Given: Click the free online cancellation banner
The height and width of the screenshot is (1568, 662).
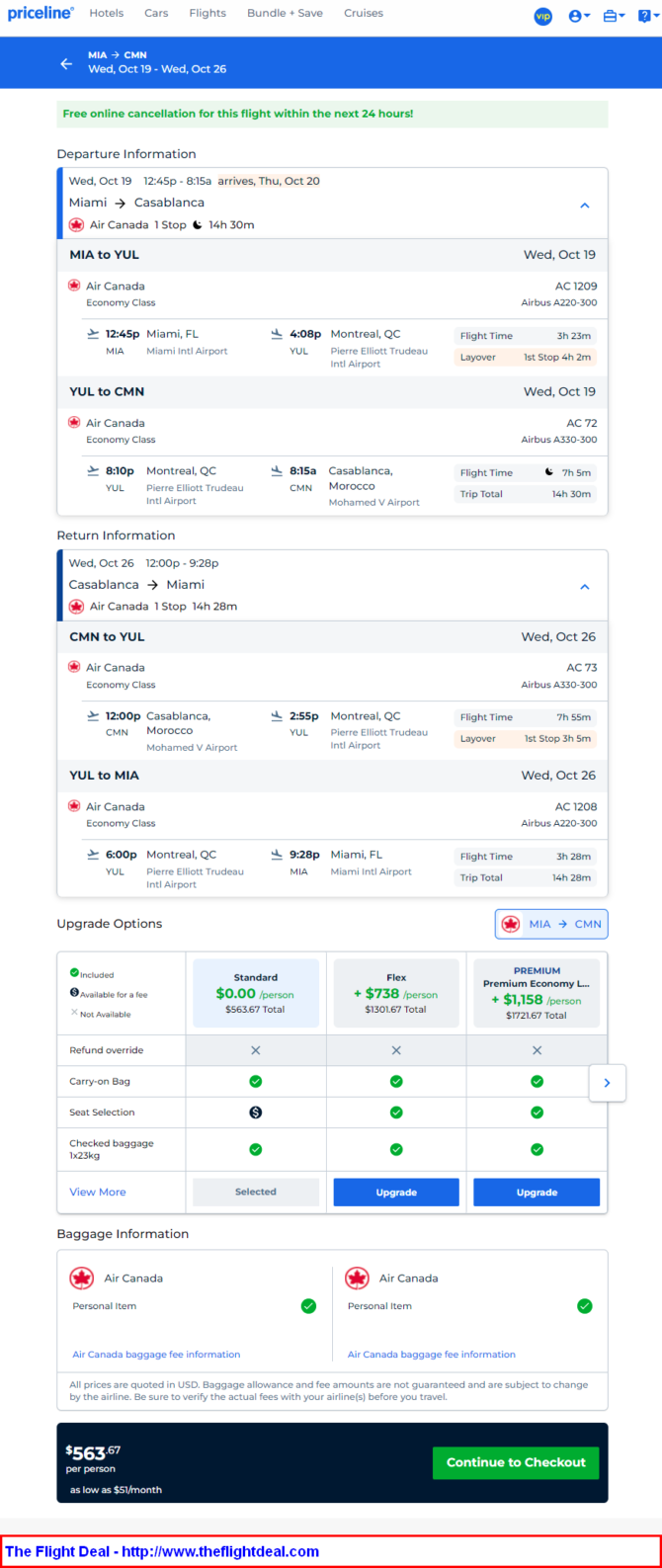Looking at the screenshot, I should pos(332,114).
